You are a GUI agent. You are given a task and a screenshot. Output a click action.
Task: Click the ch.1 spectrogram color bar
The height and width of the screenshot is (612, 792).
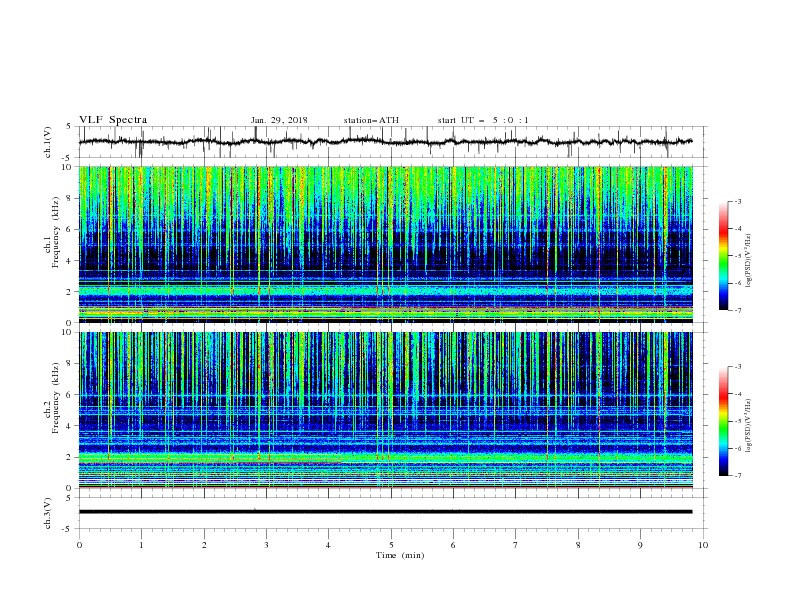723,256
